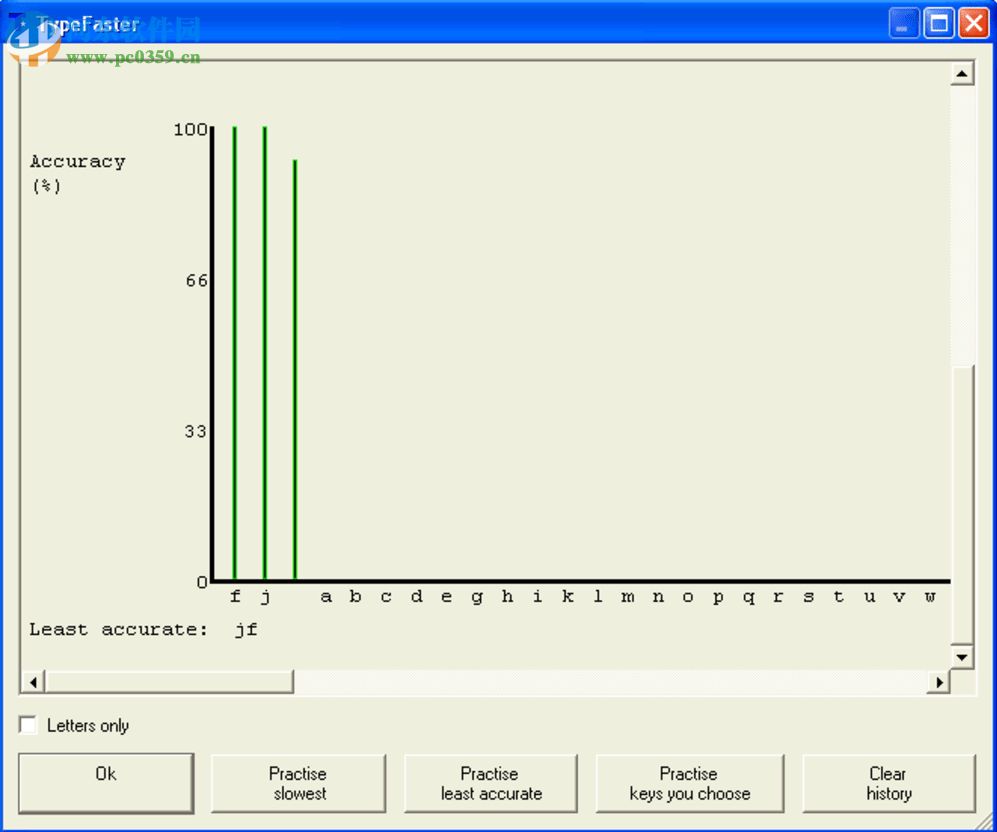Viewport: 997px width, 832px height.
Task: Click the 'e' letter on the axis
Action: 446,597
